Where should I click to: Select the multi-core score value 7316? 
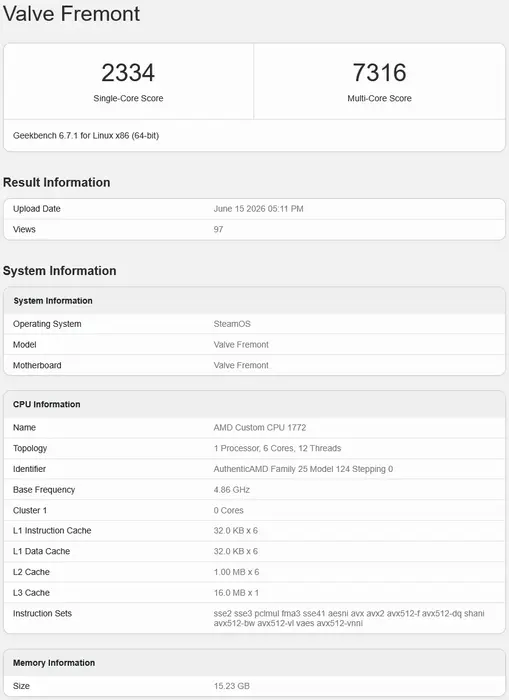380,72
